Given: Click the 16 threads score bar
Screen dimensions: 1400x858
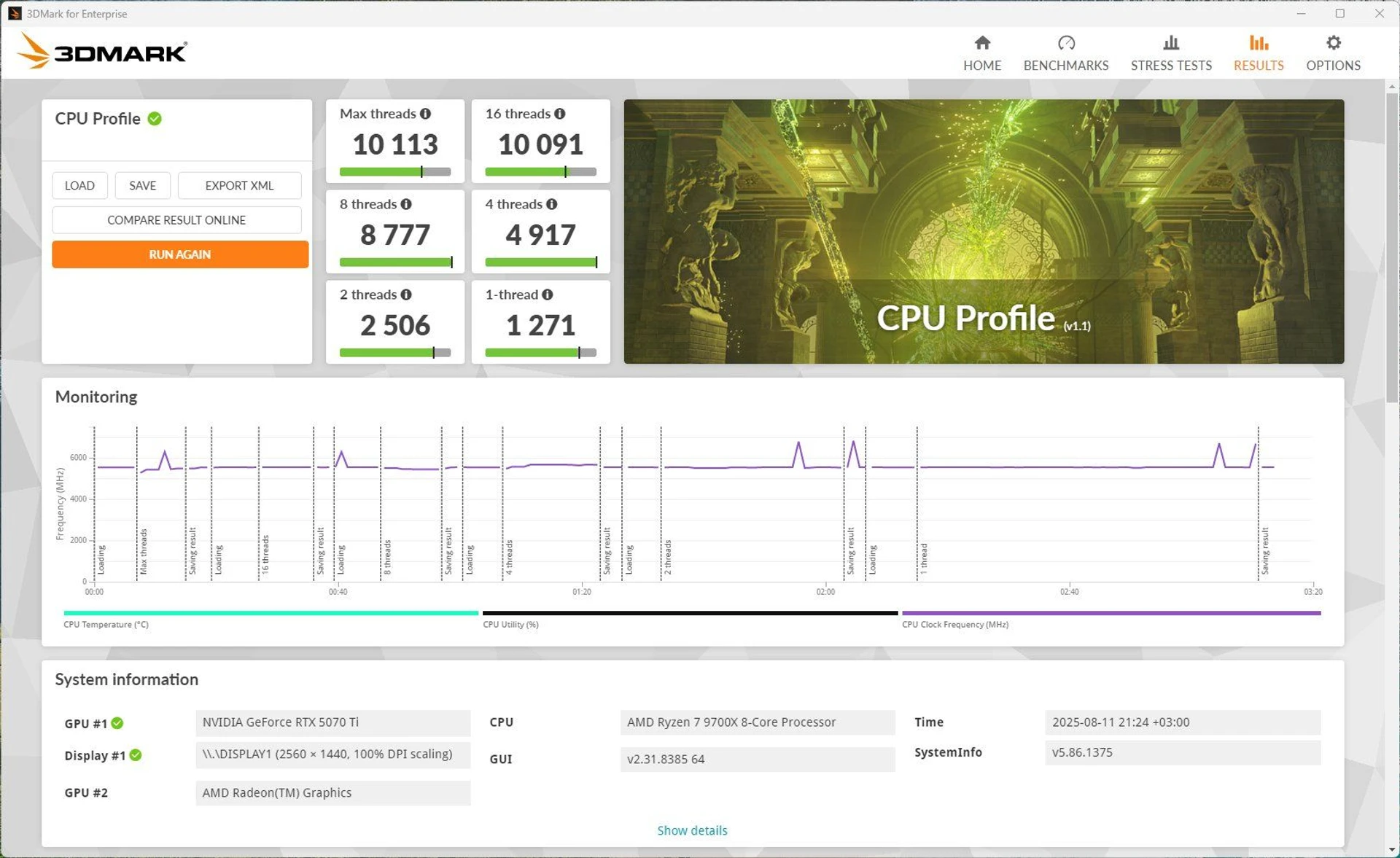Looking at the screenshot, I should pyautogui.click(x=541, y=172).
